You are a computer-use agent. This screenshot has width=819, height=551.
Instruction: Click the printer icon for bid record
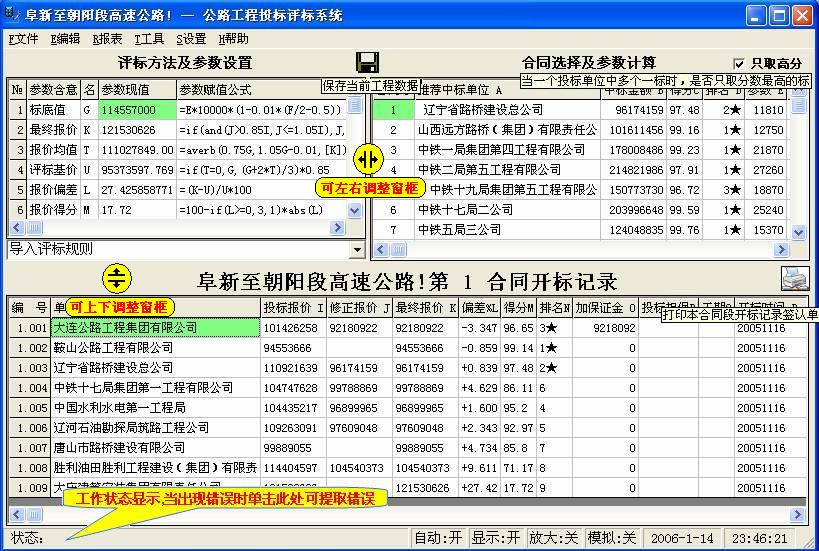click(795, 278)
